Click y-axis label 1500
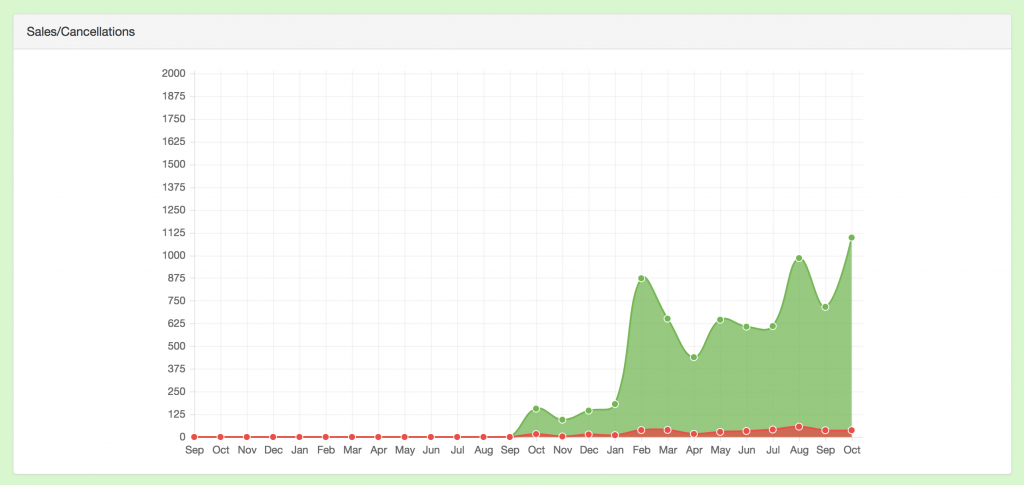Viewport: 1024px width, 485px height. 174,164
